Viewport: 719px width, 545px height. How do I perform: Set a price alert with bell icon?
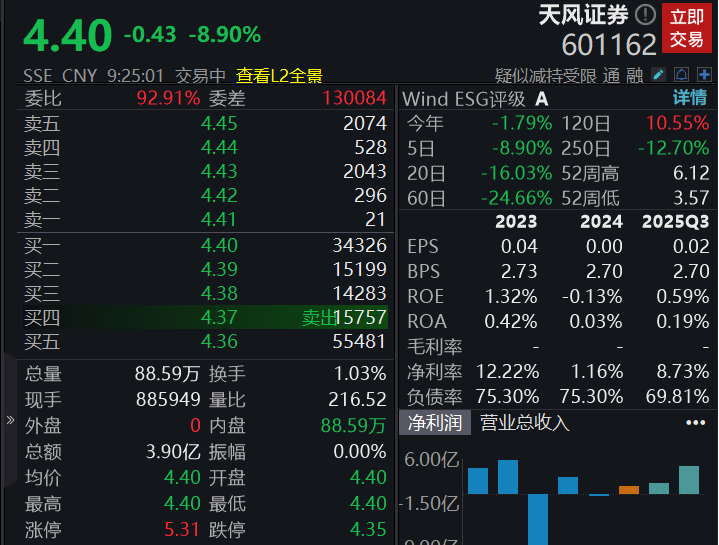(x=681, y=75)
